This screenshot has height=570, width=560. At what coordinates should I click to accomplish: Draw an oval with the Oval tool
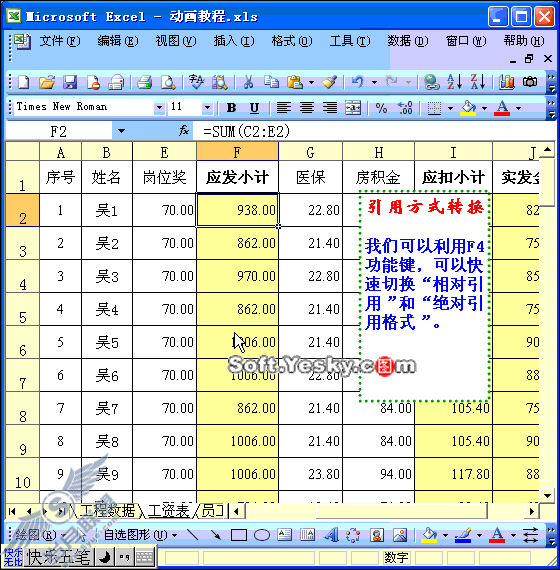click(x=262, y=535)
